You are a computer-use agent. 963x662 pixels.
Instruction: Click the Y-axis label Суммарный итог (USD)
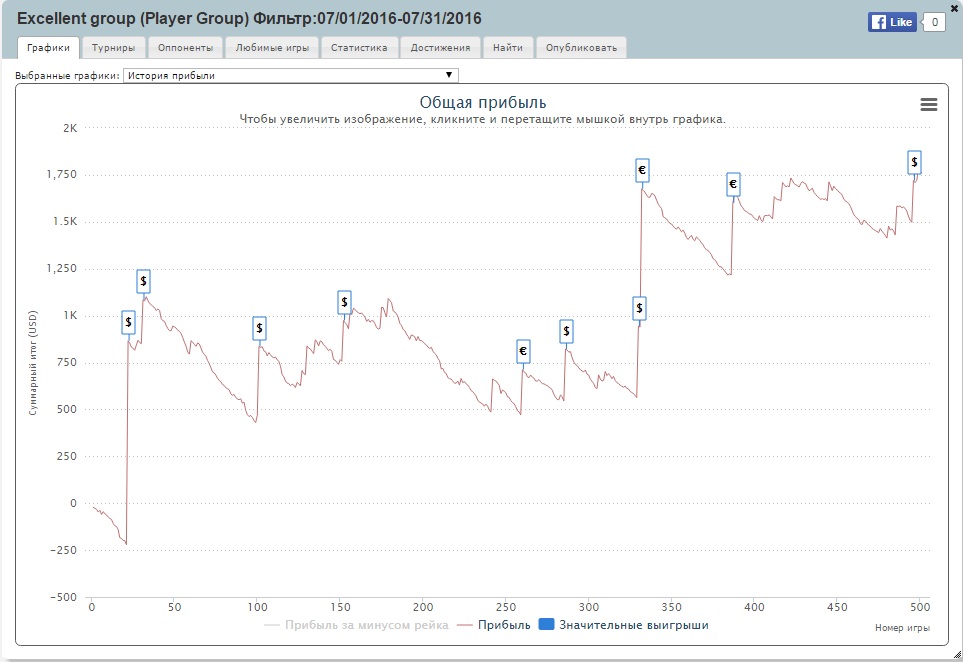click(x=33, y=363)
